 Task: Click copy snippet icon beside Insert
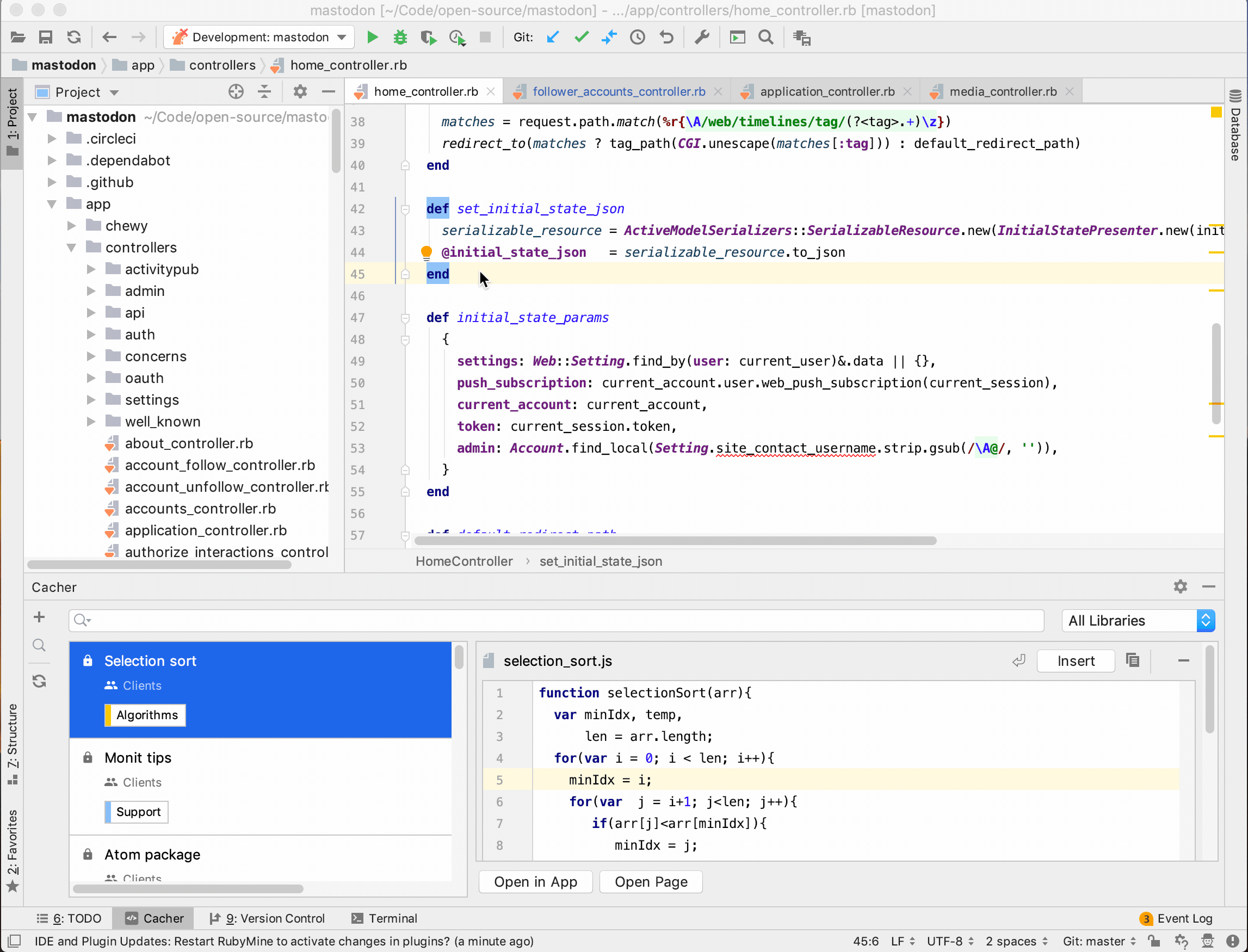pos(1133,660)
